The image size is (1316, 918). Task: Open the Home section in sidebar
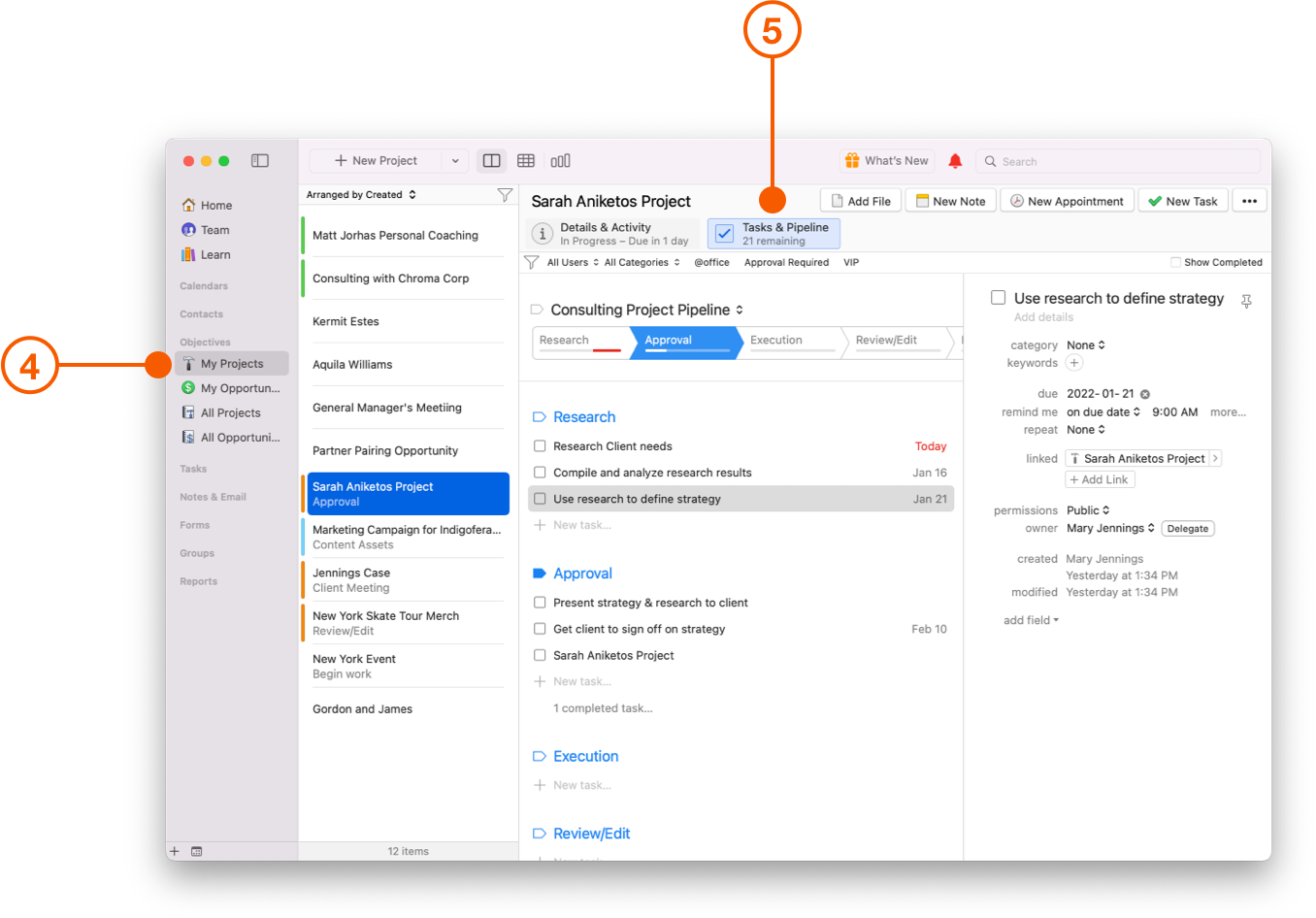point(214,205)
